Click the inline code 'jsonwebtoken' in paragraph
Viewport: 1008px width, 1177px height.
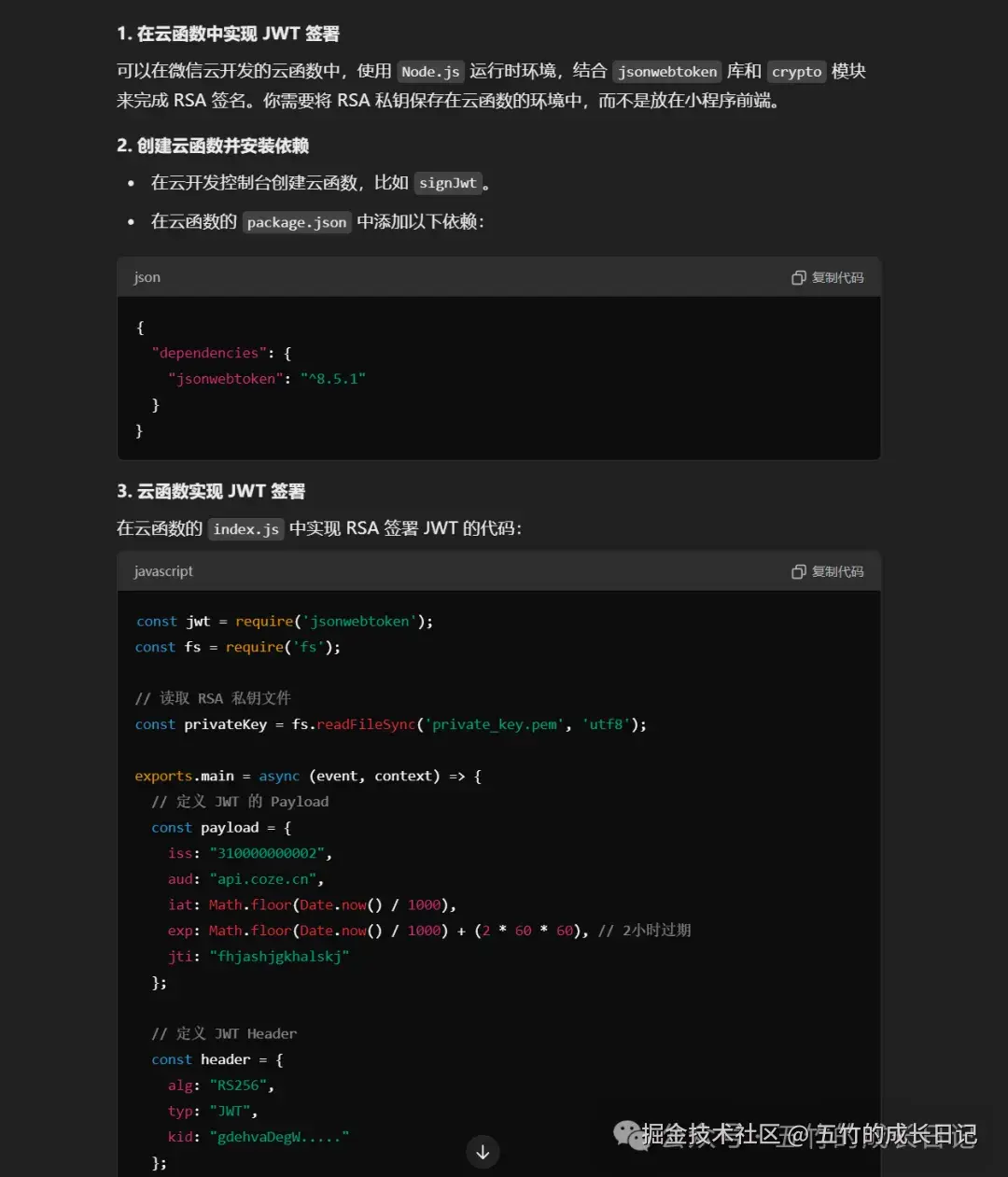(x=667, y=72)
